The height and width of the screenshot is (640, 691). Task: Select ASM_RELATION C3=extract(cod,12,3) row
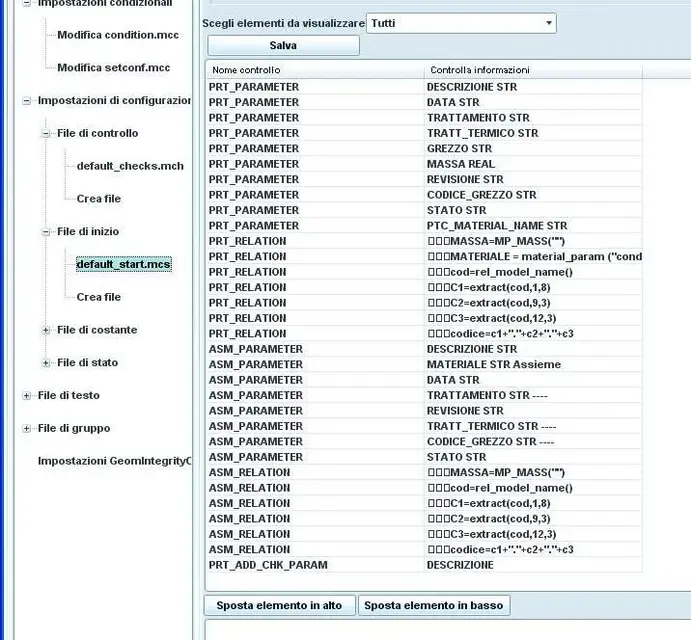[424, 534]
